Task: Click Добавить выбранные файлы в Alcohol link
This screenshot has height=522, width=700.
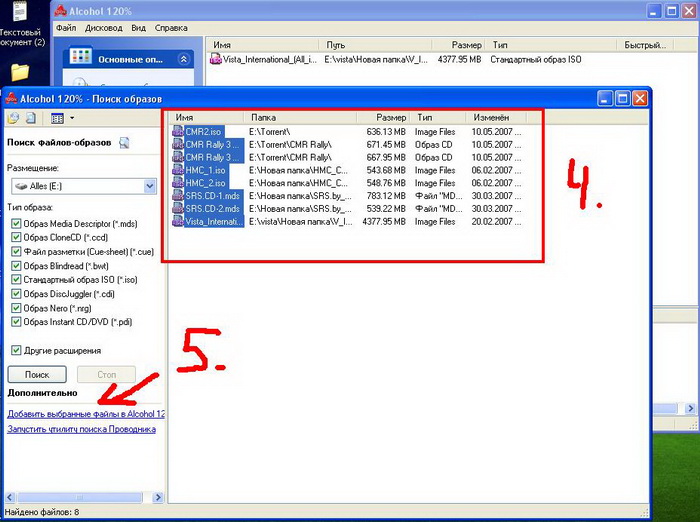Action: coord(86,414)
